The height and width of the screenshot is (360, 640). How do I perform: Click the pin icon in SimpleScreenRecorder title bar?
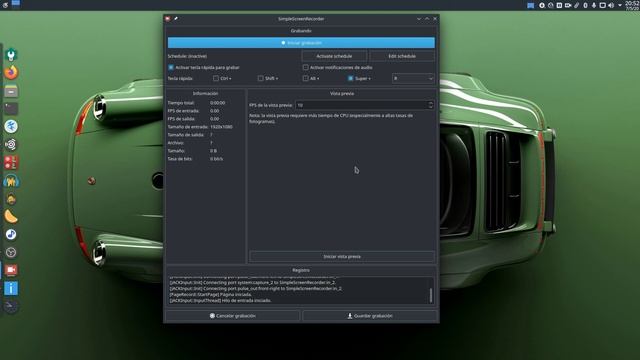[x=176, y=19]
